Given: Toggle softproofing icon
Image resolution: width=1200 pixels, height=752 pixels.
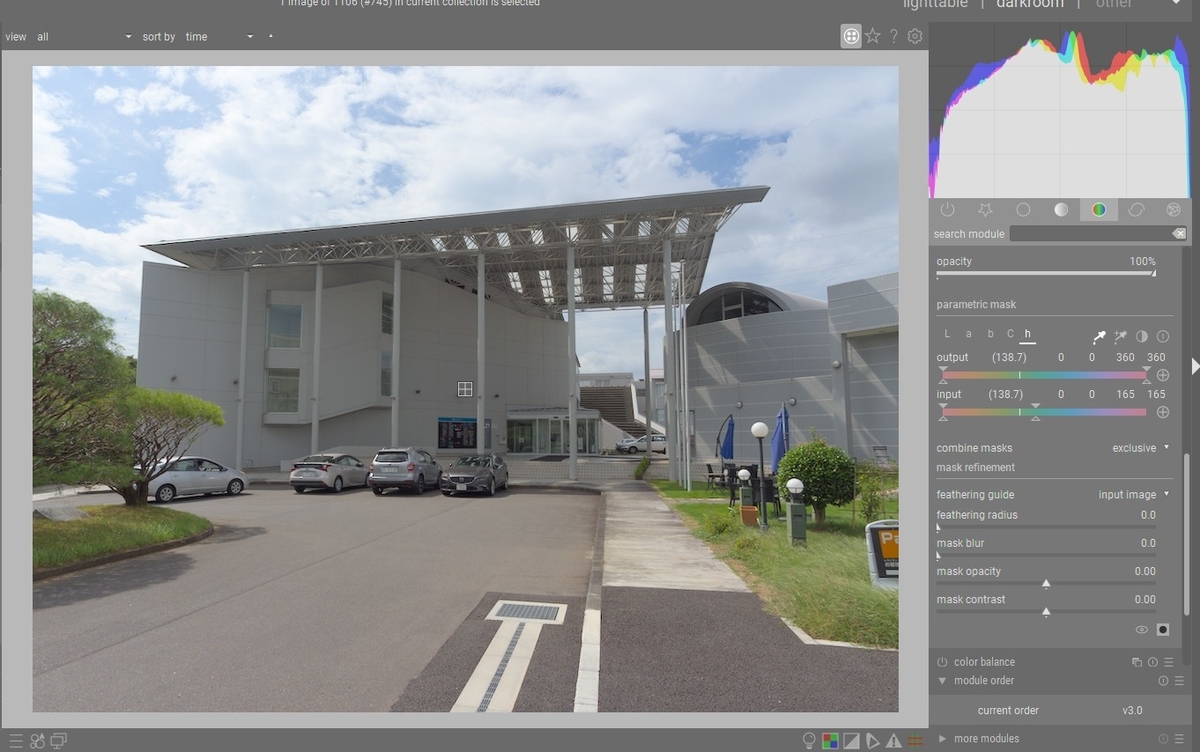Looking at the screenshot, I should pos(873,741).
